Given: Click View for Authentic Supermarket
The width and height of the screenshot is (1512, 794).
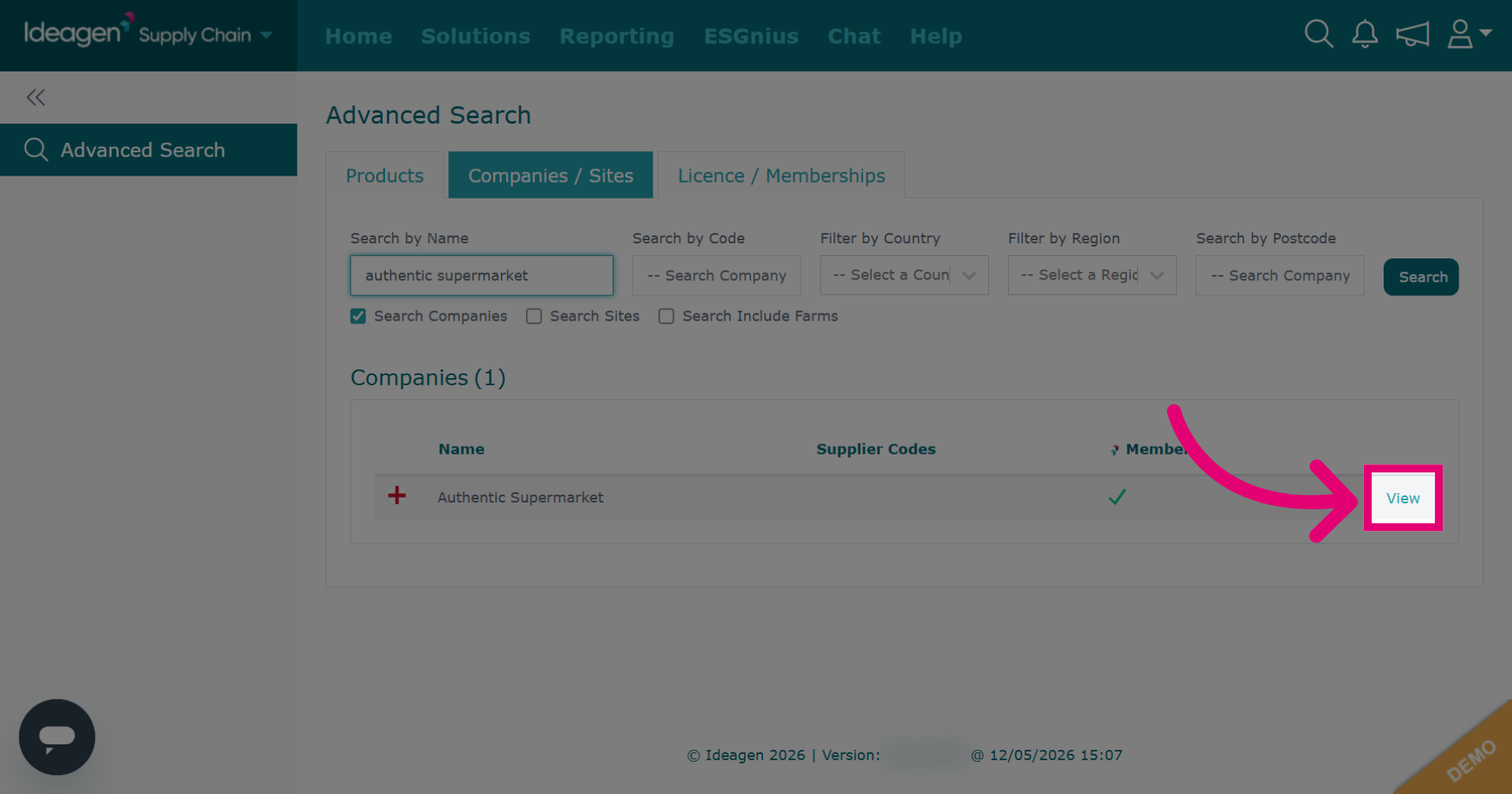Looking at the screenshot, I should click(x=1403, y=498).
